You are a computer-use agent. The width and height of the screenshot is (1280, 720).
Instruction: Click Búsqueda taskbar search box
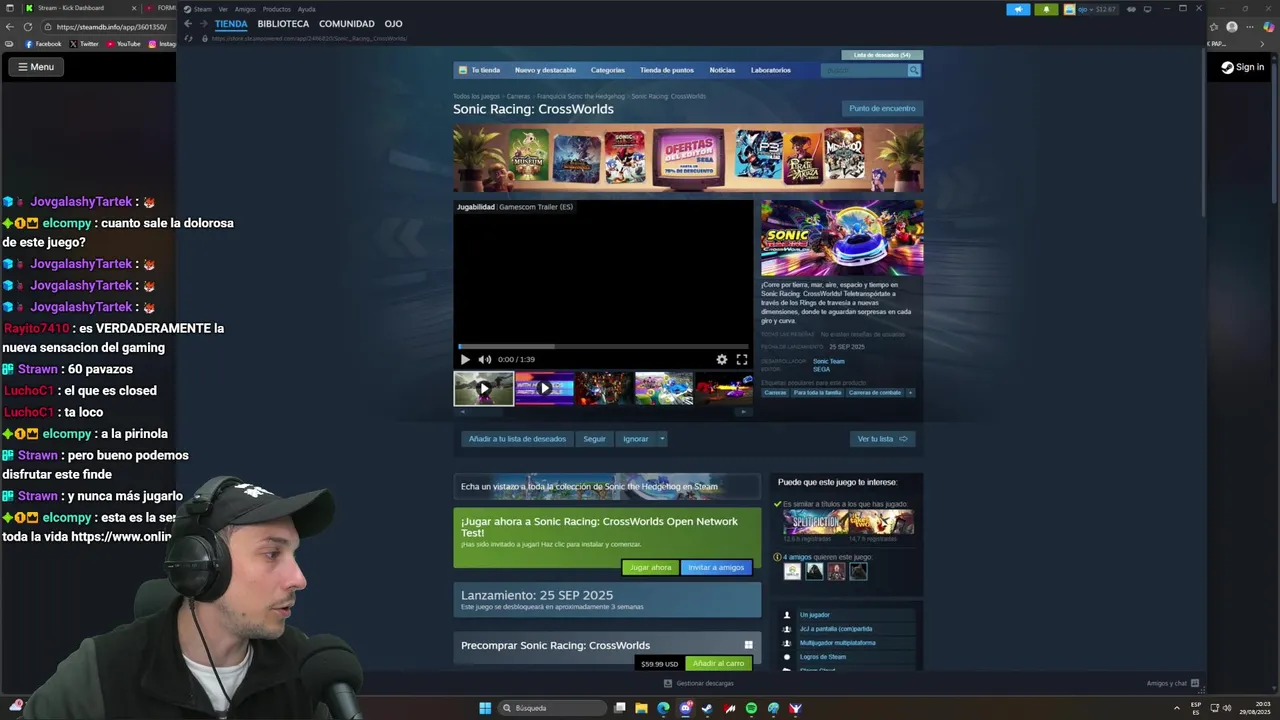[552, 708]
